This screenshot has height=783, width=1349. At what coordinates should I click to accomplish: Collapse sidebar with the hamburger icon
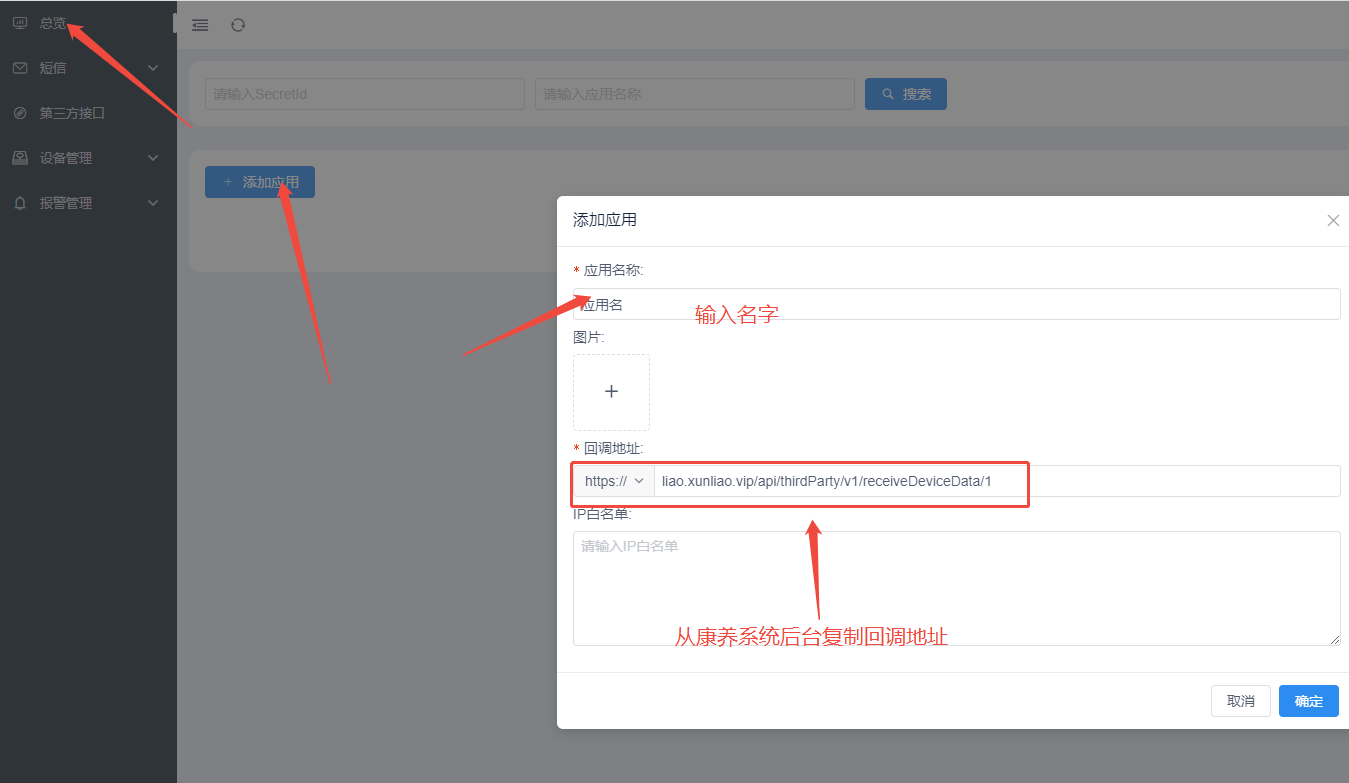coord(200,25)
